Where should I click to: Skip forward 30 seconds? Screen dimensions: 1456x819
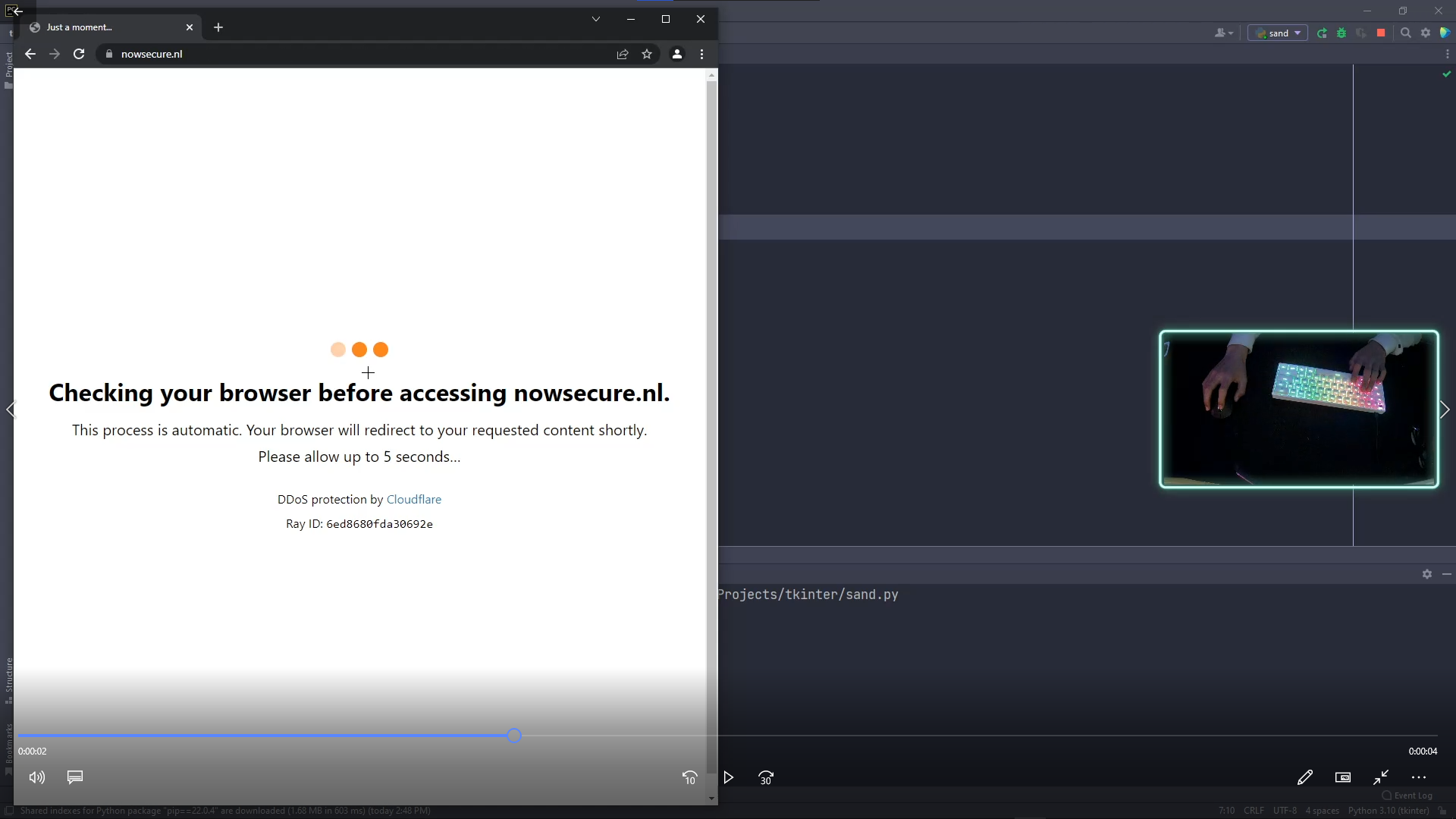click(766, 778)
